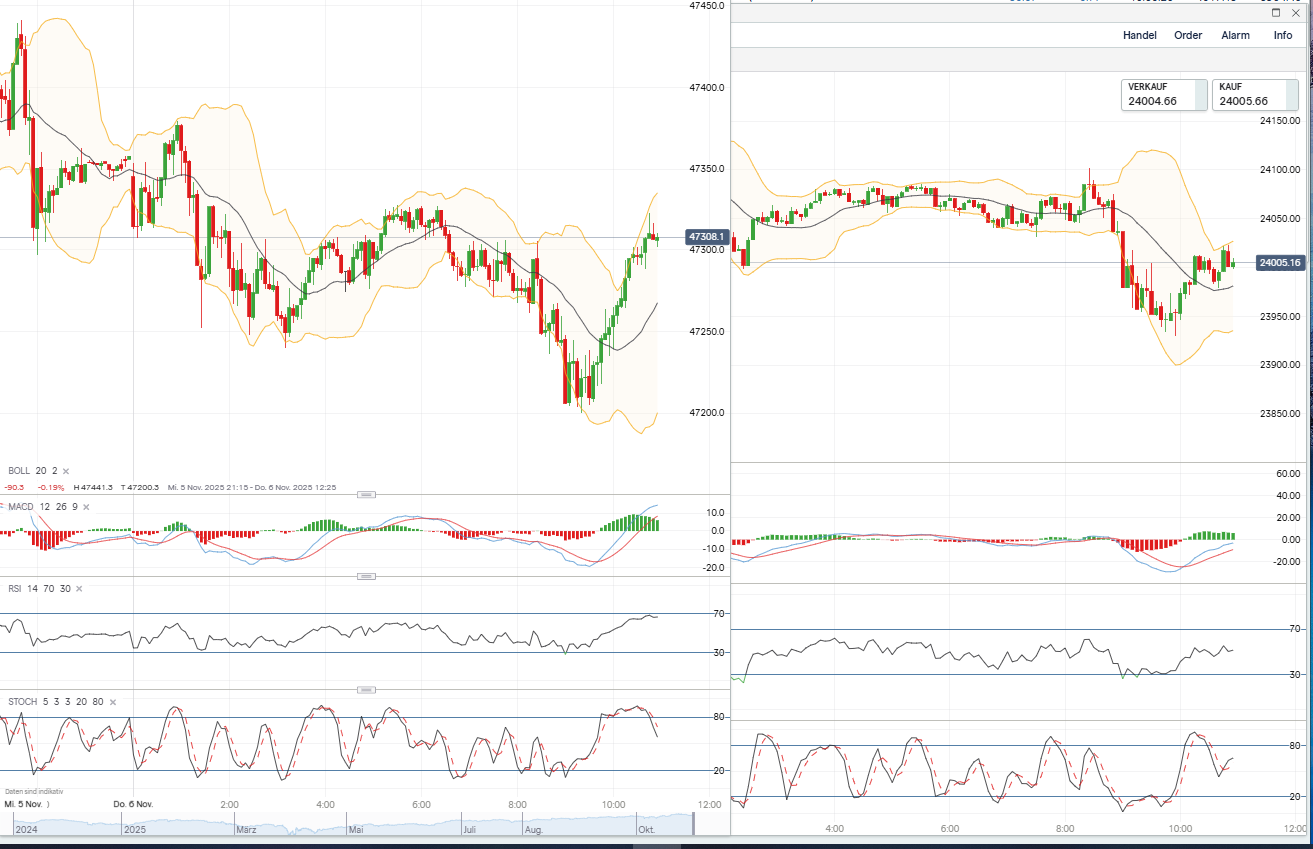The height and width of the screenshot is (849, 1313).
Task: Open the Handel tab
Action: coord(1139,35)
